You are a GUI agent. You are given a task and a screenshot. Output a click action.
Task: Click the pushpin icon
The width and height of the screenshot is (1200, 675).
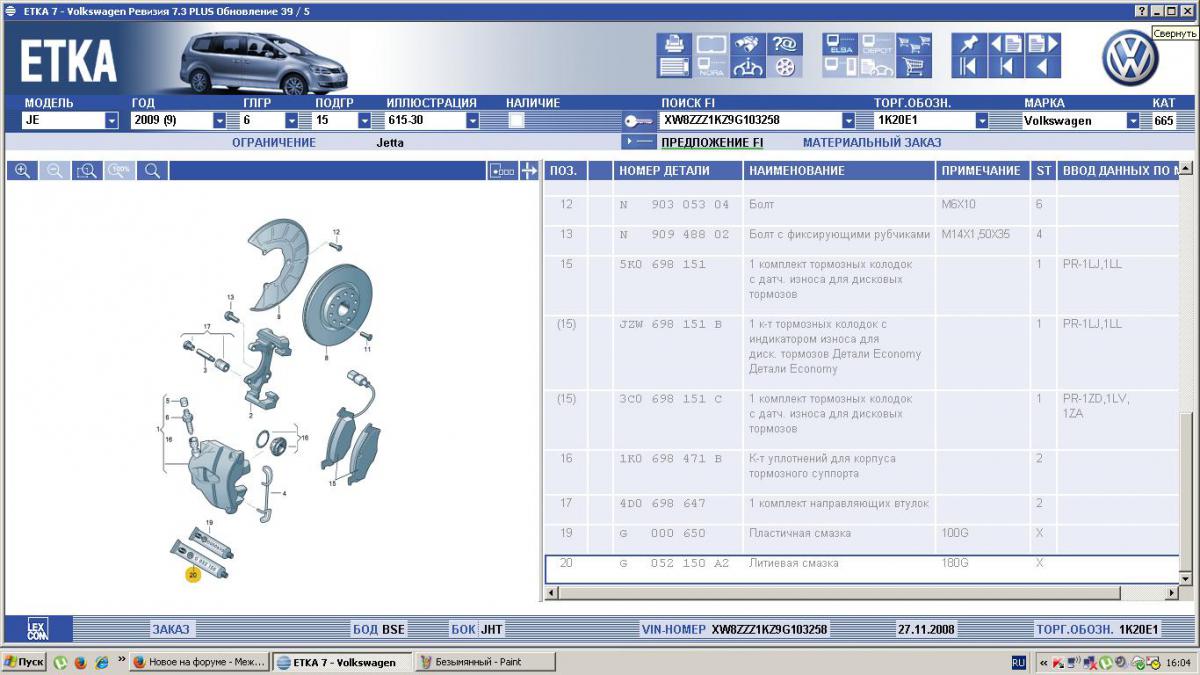pos(968,44)
